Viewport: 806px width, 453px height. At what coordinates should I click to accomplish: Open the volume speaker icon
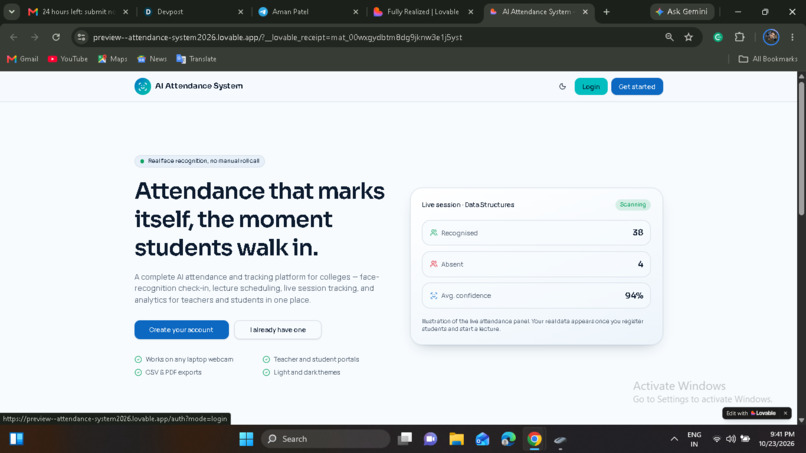[730, 439]
